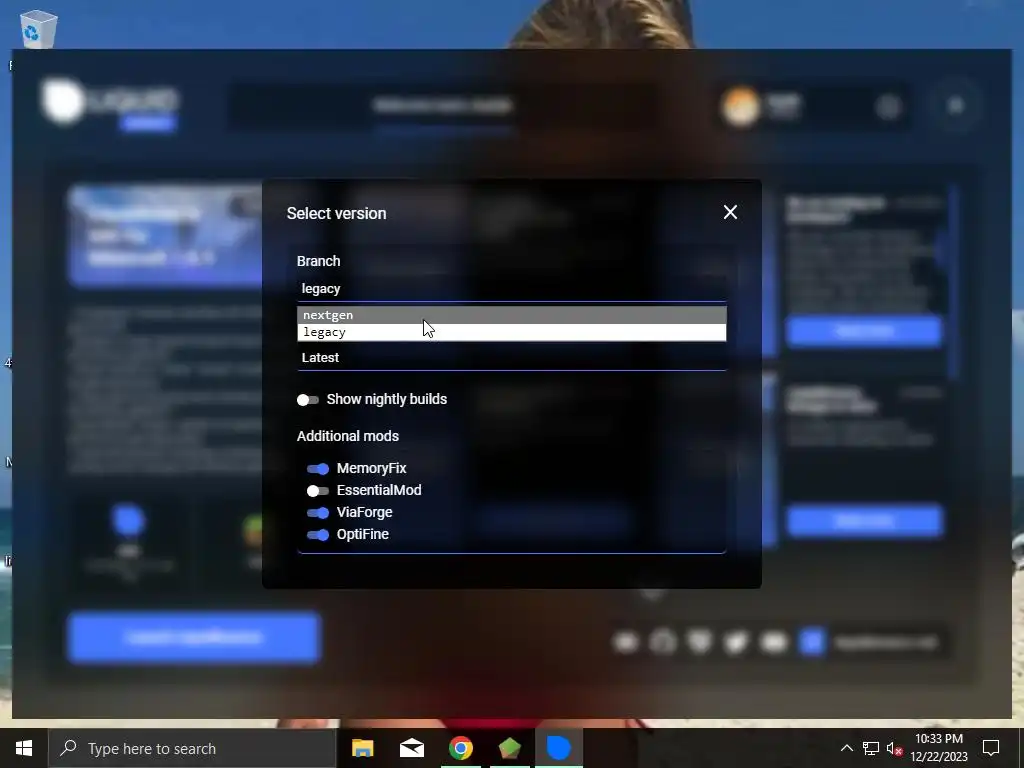Enable Show nightly builds switch

(x=308, y=400)
